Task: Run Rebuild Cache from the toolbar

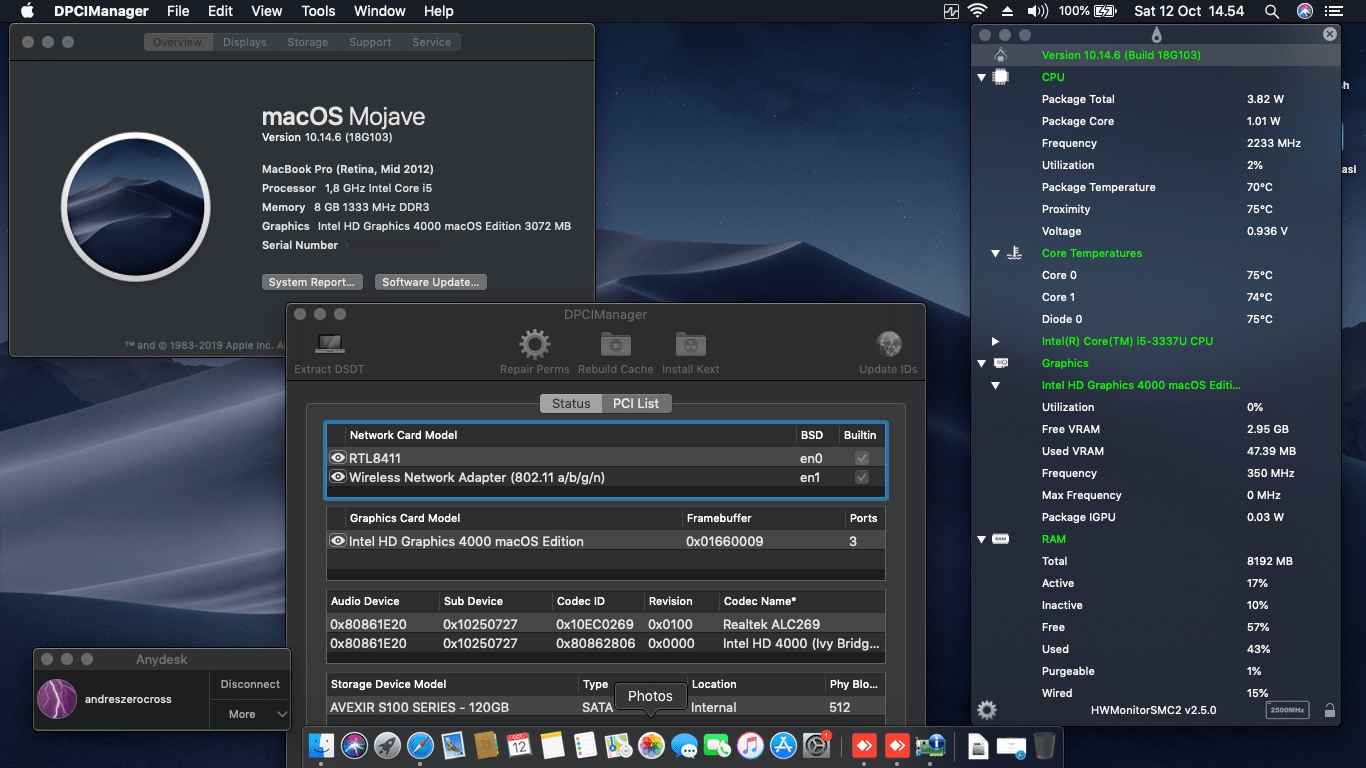Action: (614, 347)
